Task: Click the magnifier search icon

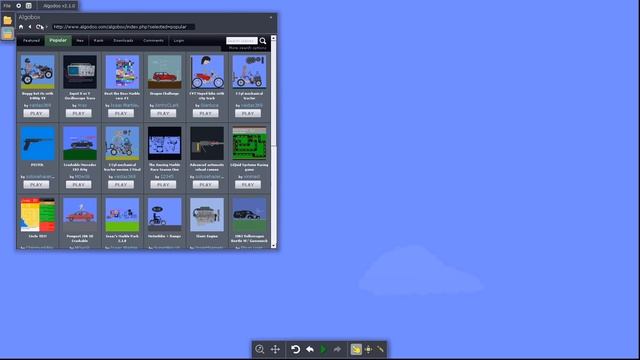Action: (x=263, y=41)
